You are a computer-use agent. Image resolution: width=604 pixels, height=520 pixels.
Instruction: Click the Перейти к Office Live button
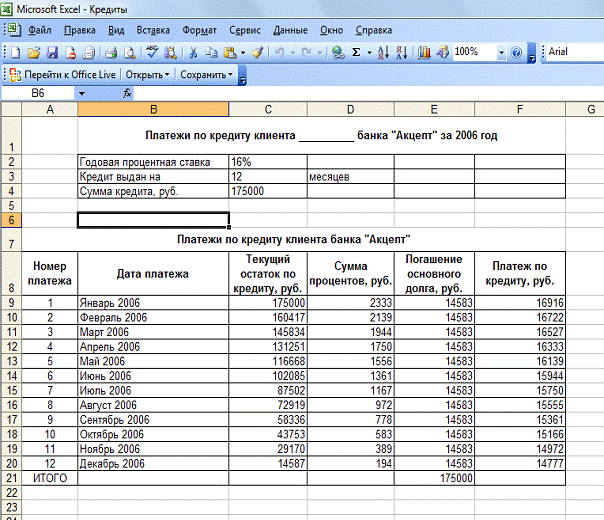[63, 74]
